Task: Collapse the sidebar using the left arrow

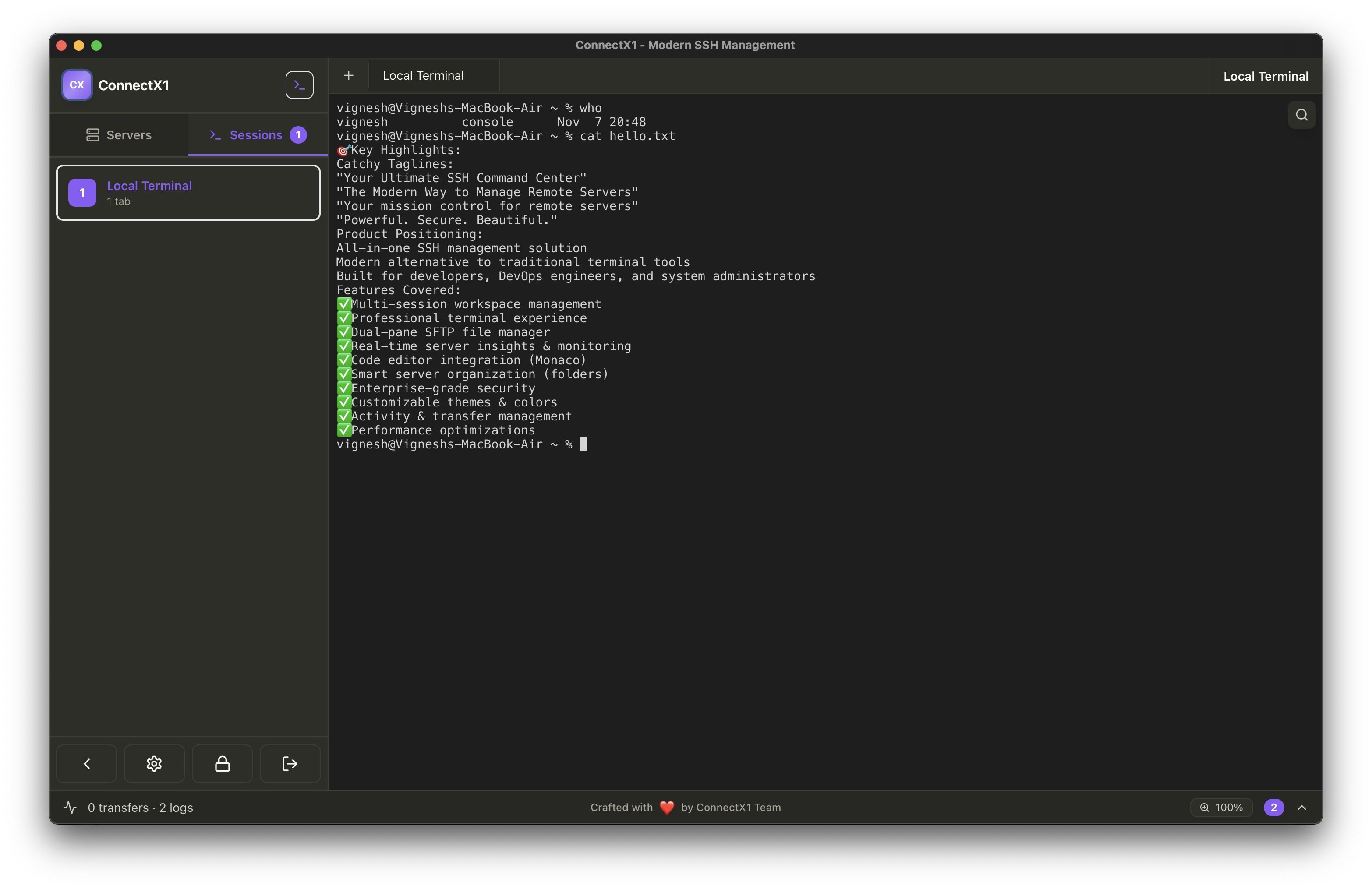Action: 86,763
